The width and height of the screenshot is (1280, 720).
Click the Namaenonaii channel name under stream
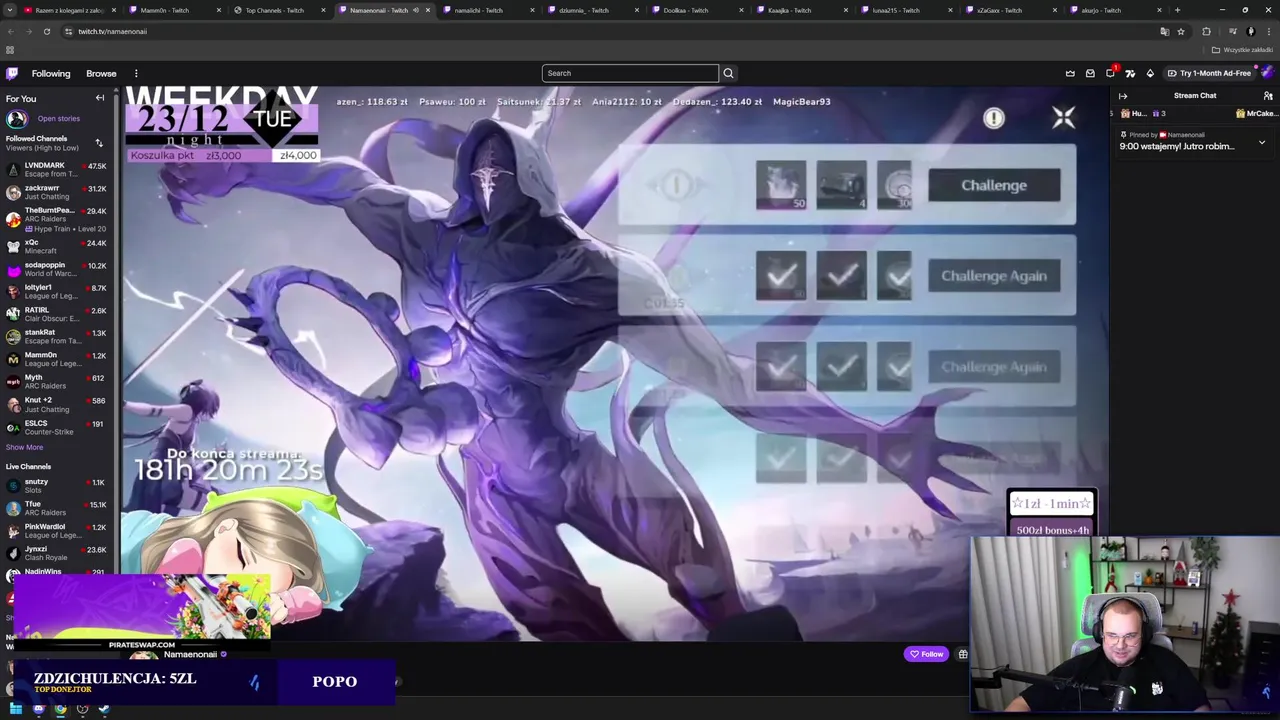[190, 654]
